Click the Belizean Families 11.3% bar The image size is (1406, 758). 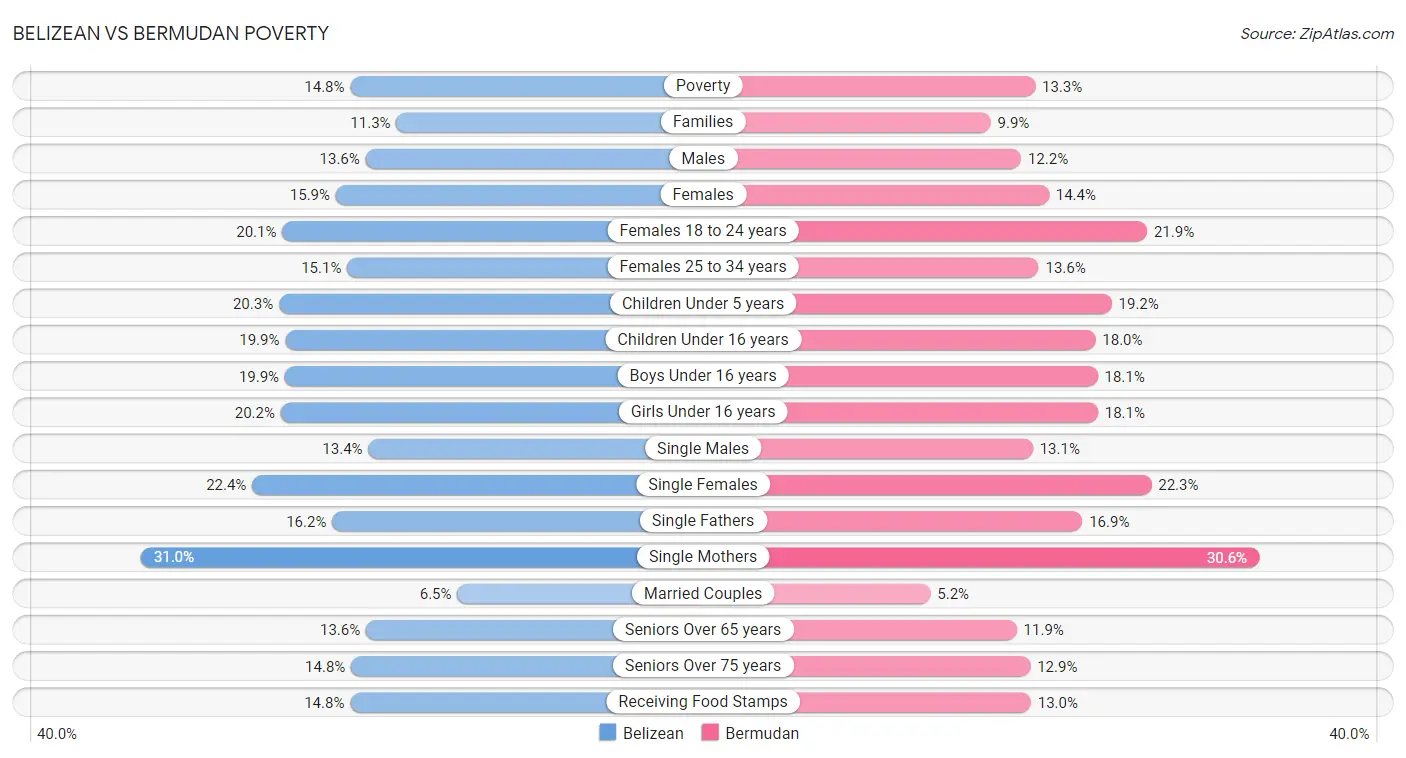[549, 122]
